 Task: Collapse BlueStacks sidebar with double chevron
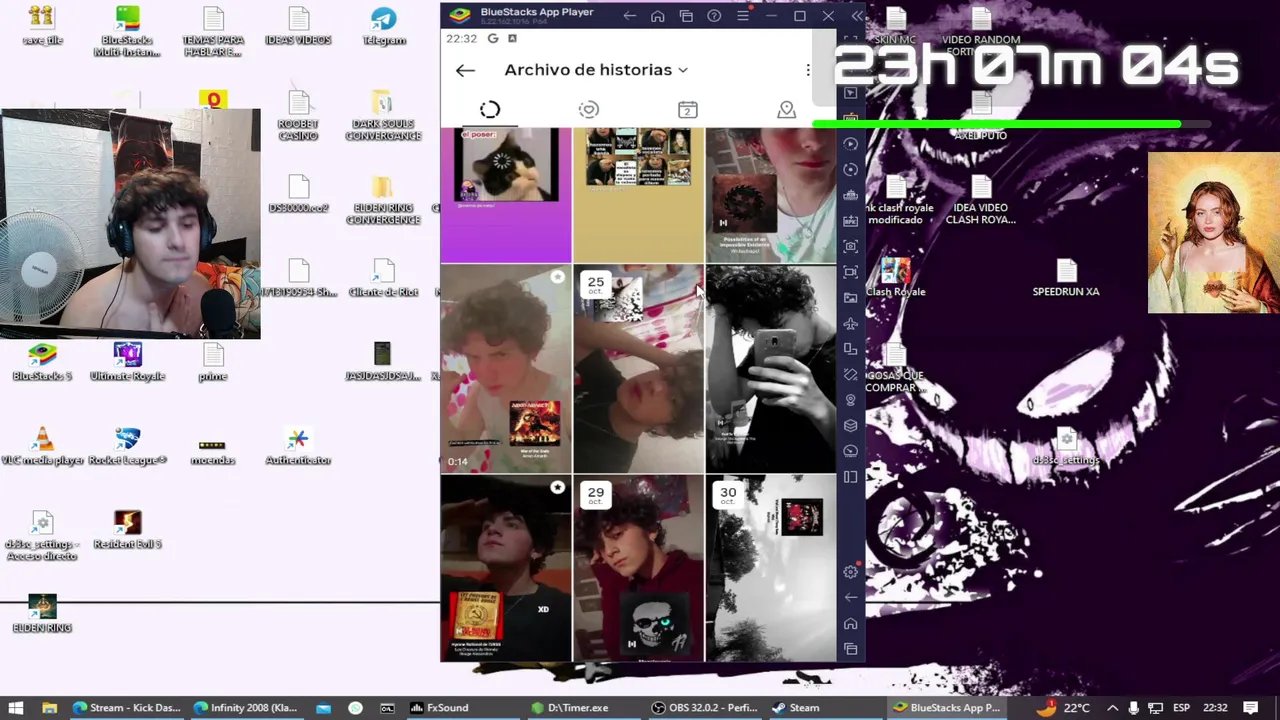click(857, 16)
